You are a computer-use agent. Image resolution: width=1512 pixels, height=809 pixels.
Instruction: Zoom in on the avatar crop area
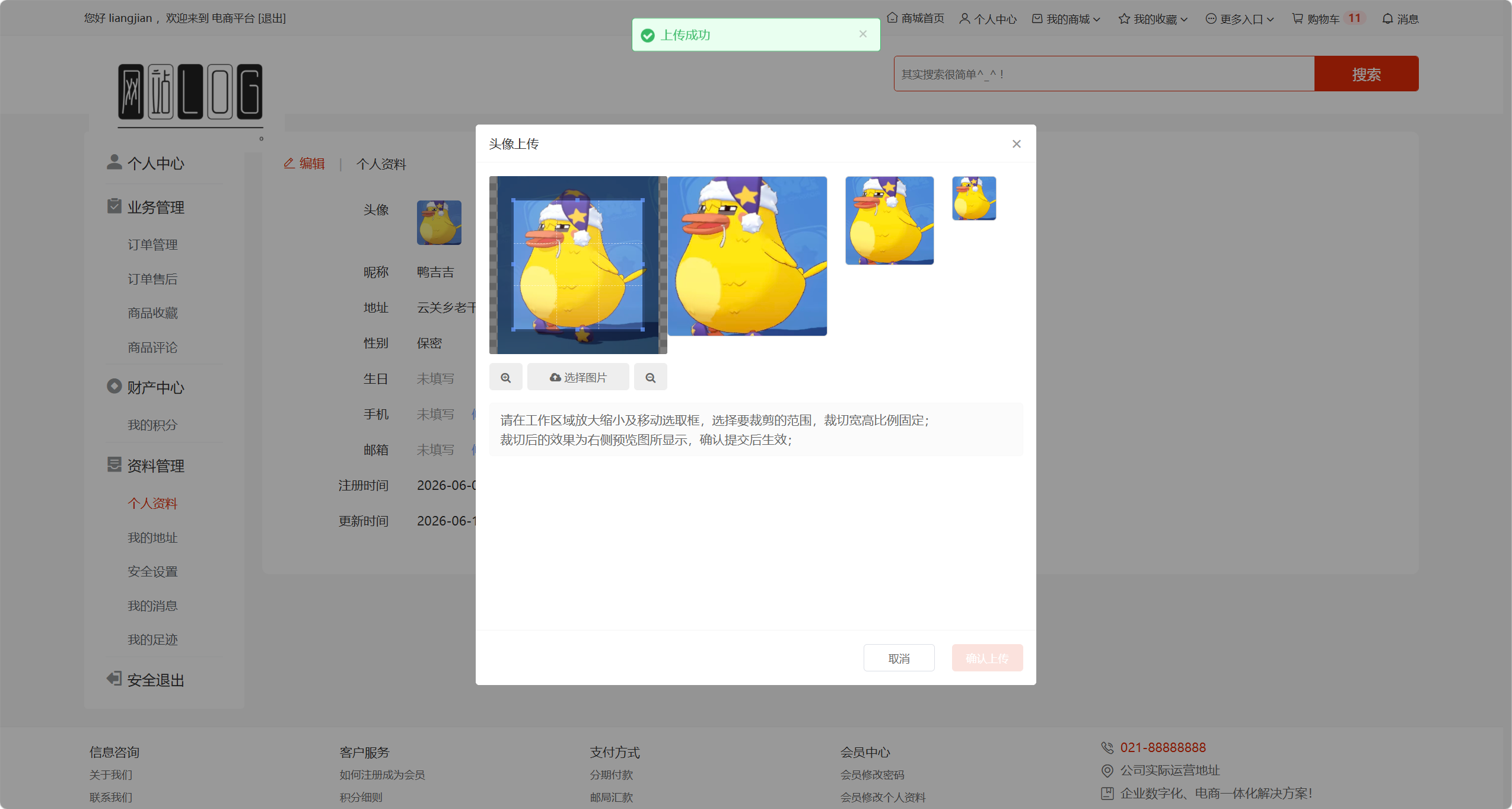coord(505,377)
